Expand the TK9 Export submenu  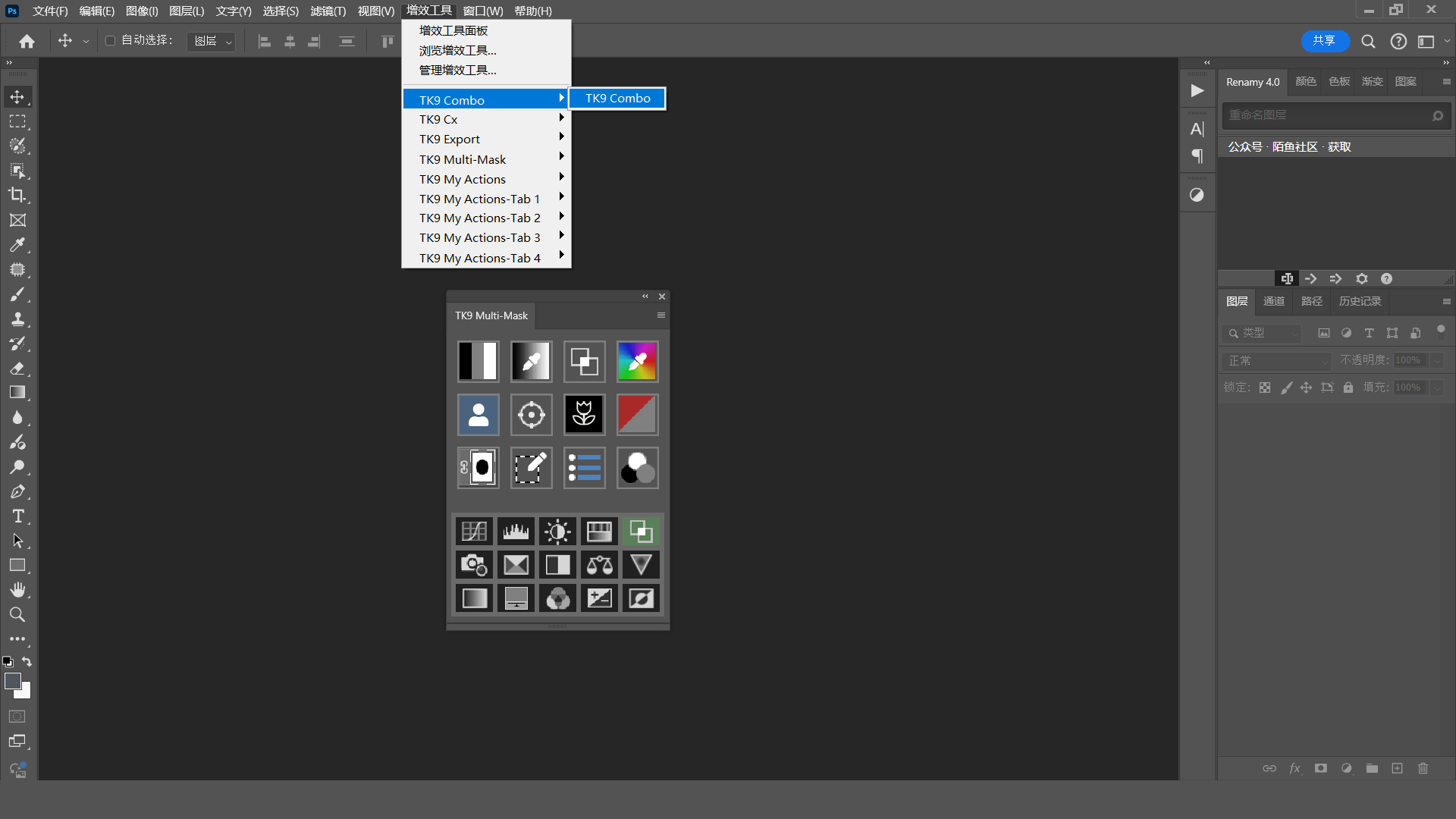pyautogui.click(x=487, y=139)
